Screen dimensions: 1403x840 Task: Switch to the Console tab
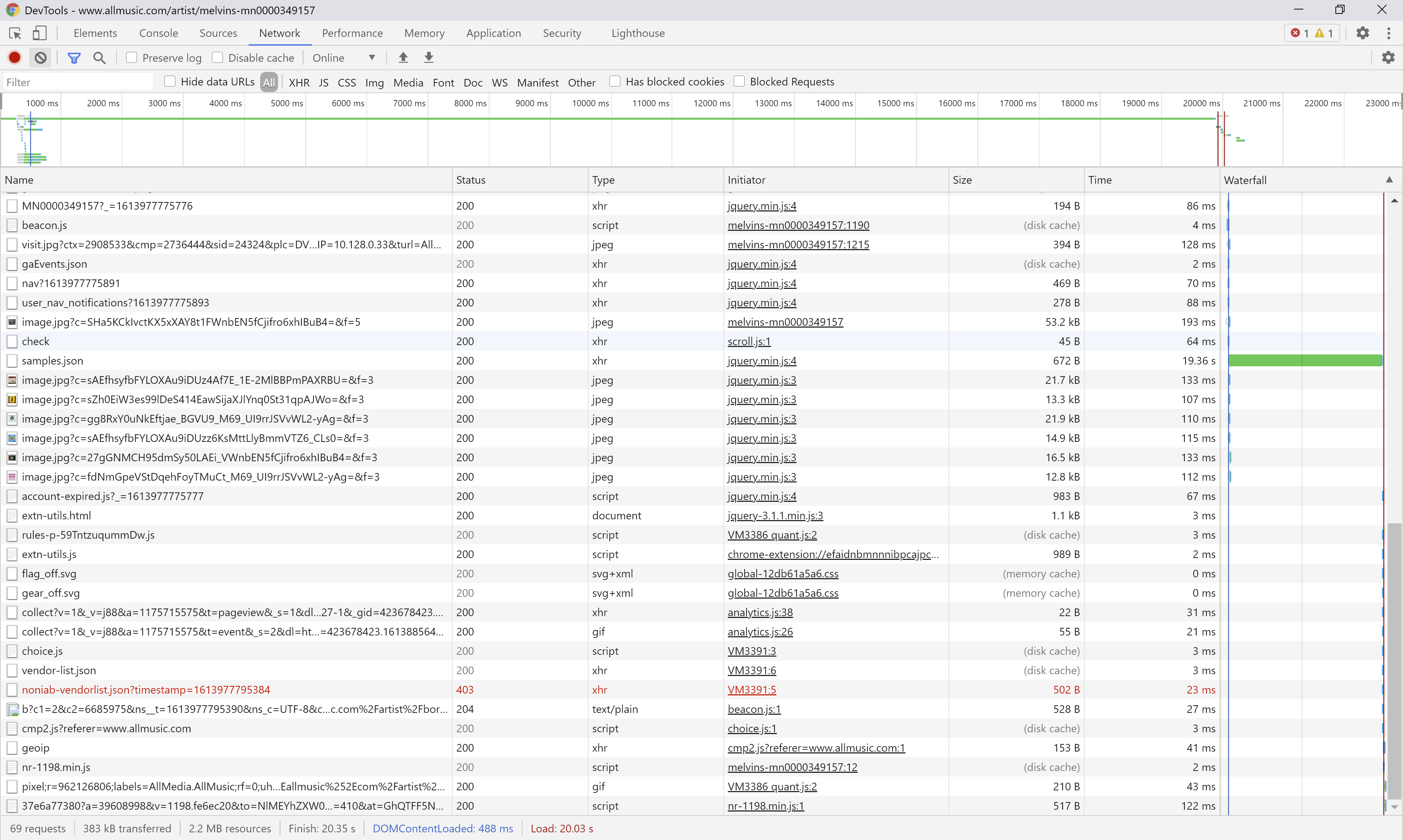[159, 33]
